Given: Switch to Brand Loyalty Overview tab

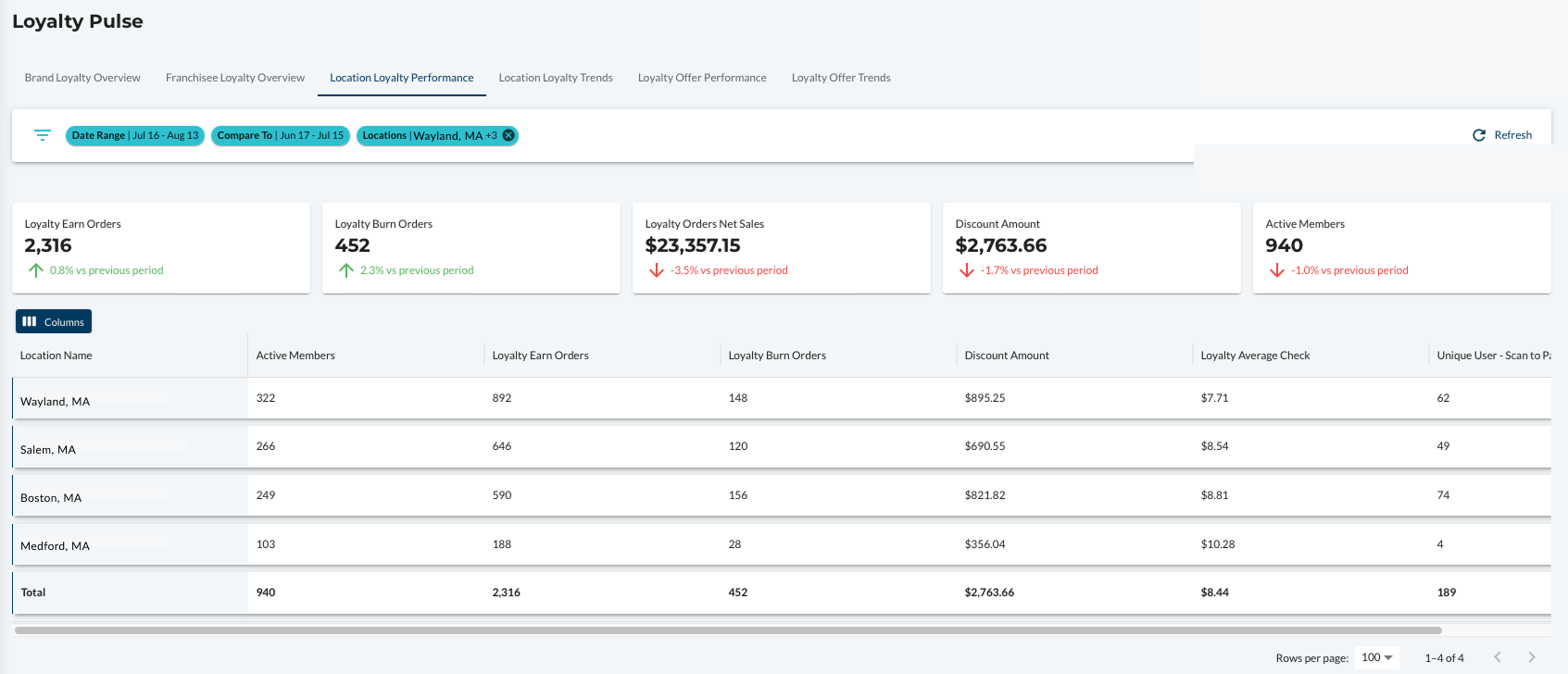Looking at the screenshot, I should click(x=82, y=78).
